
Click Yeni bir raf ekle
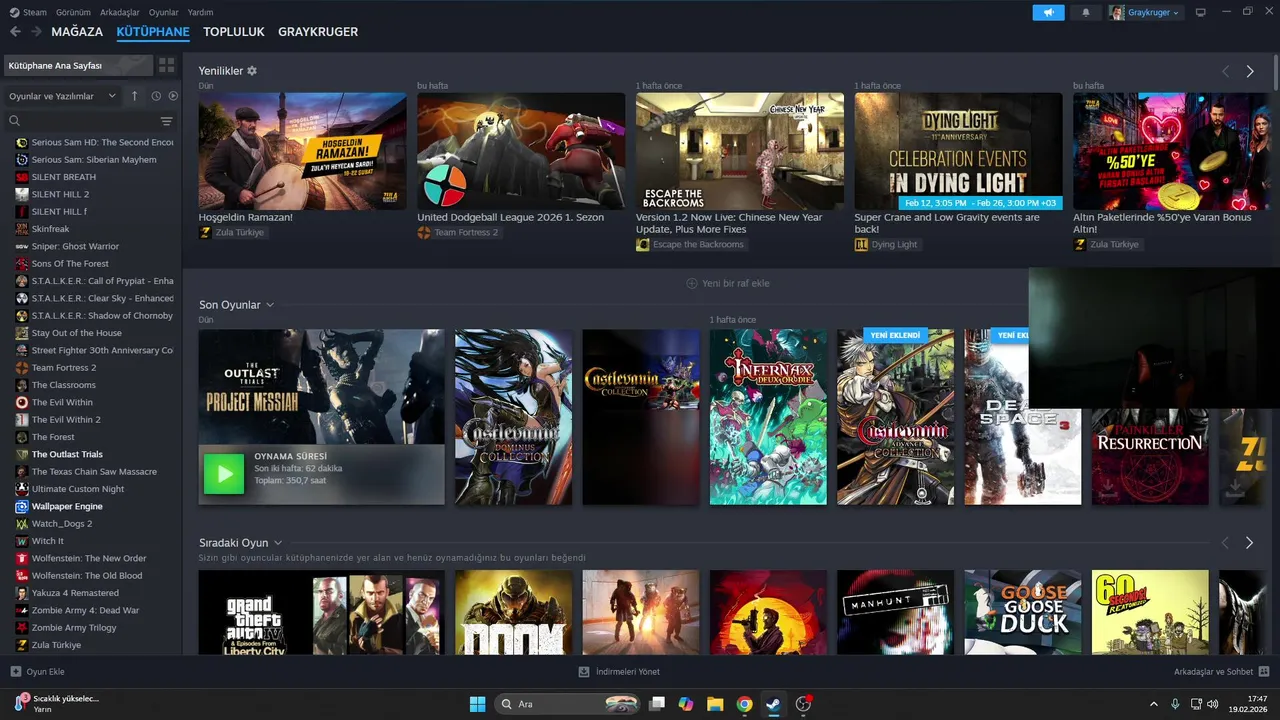coord(728,283)
